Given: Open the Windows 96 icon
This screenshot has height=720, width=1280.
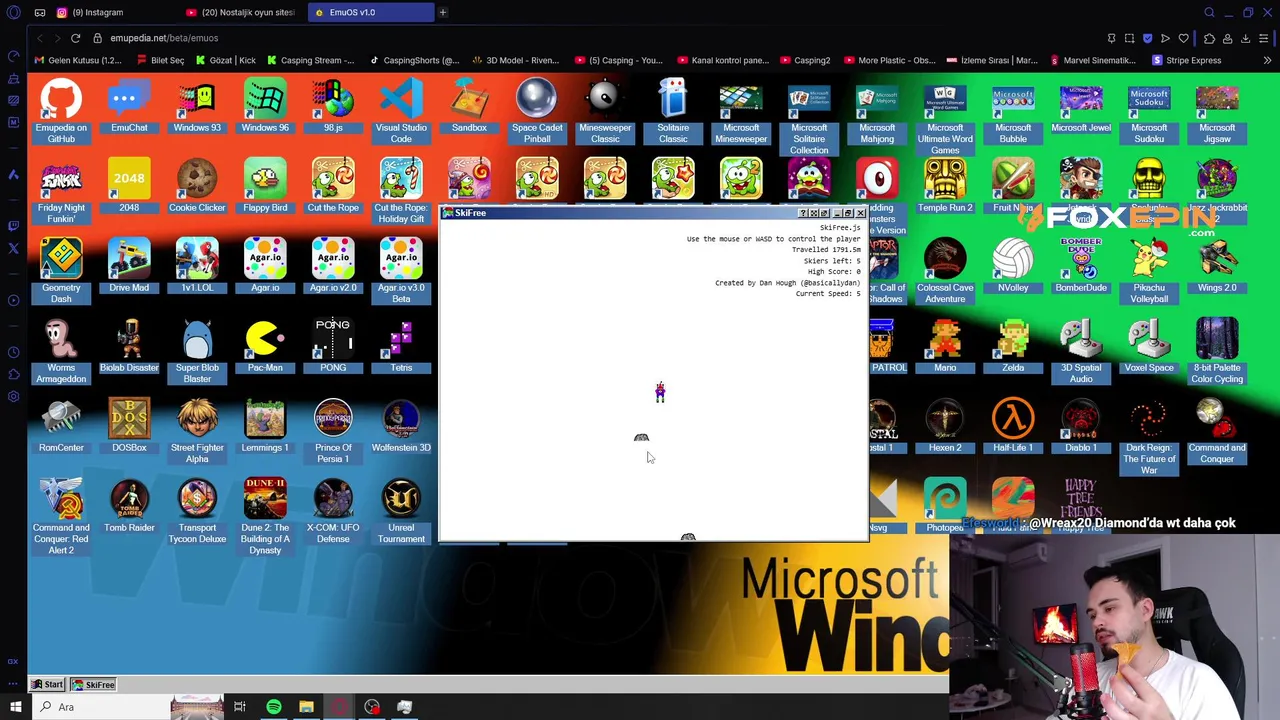Looking at the screenshot, I should (265, 106).
